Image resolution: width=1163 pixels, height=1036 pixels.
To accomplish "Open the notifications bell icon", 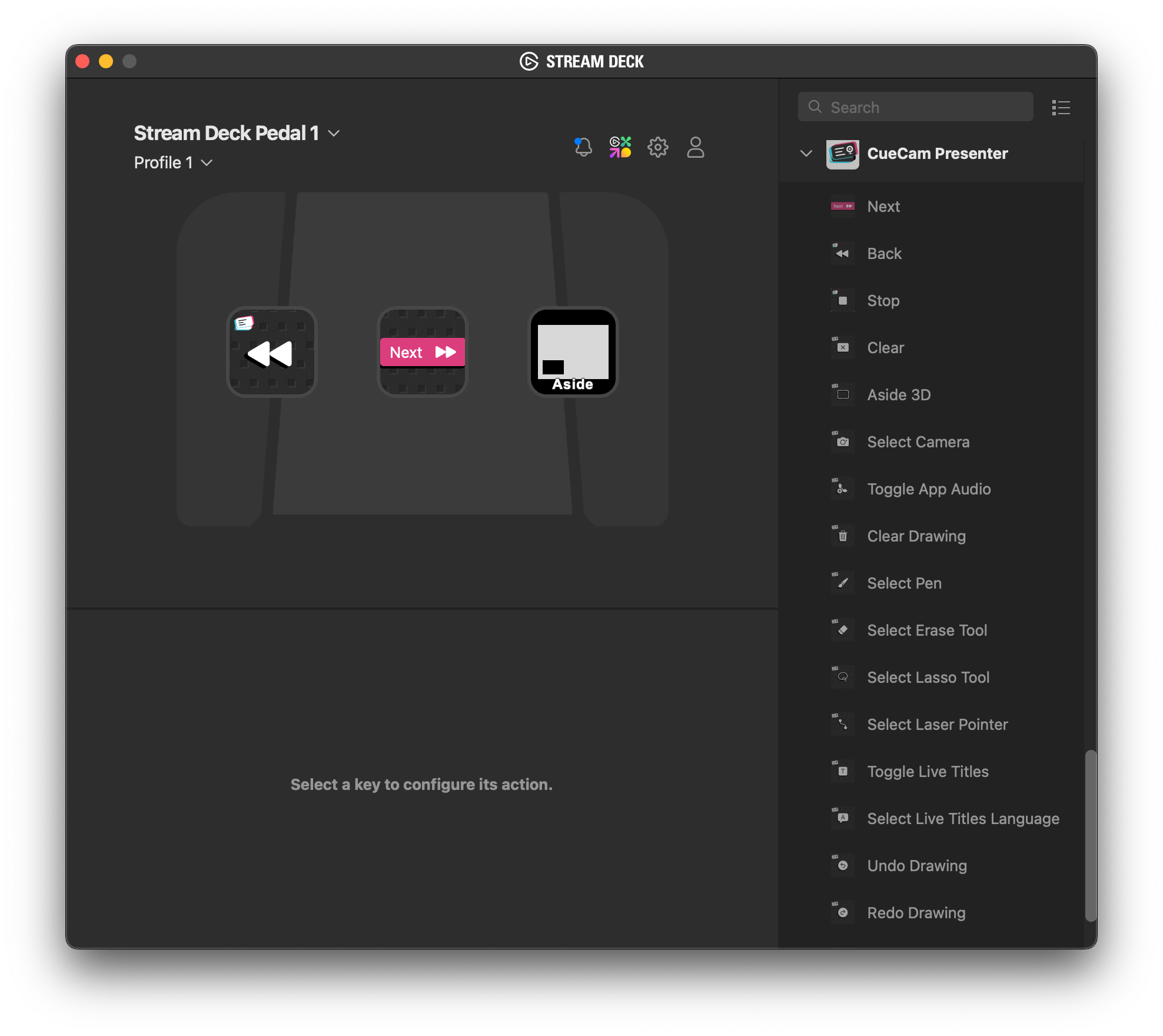I will pos(583,147).
